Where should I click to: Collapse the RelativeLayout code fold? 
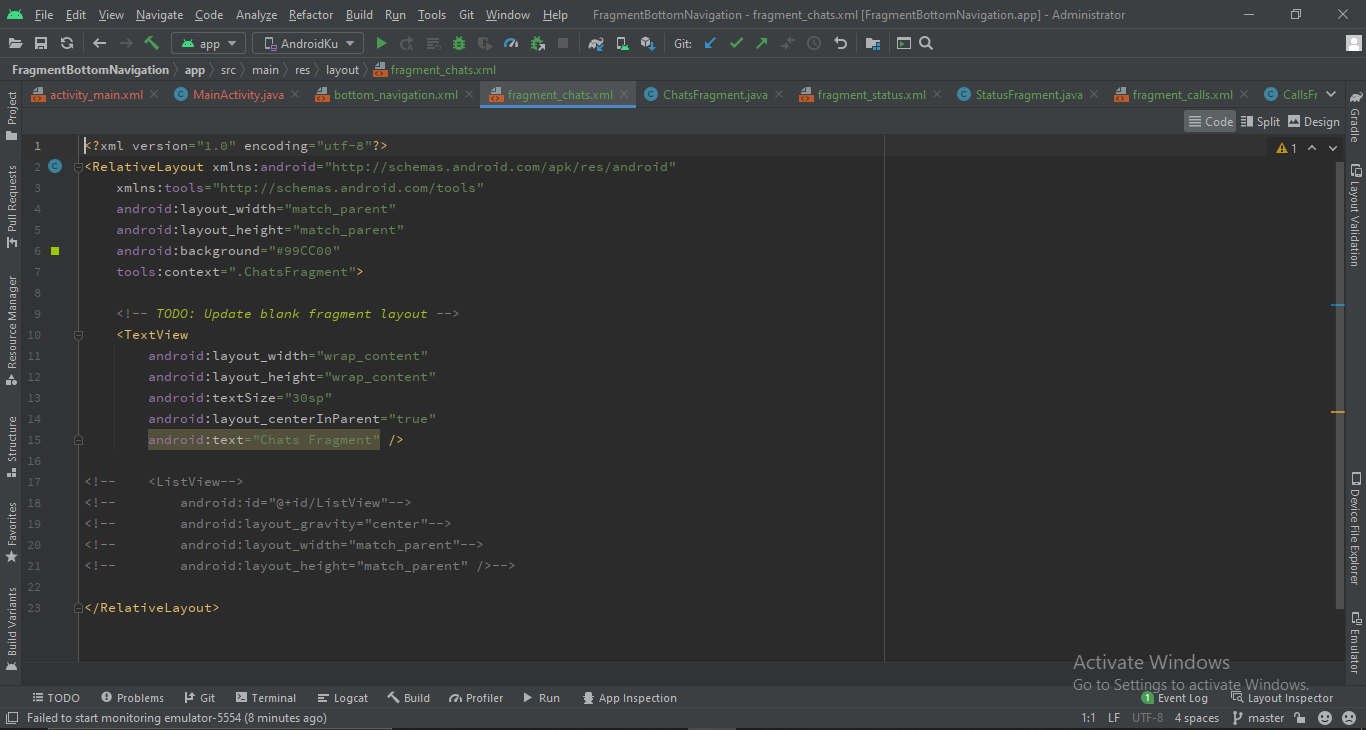(x=77, y=166)
